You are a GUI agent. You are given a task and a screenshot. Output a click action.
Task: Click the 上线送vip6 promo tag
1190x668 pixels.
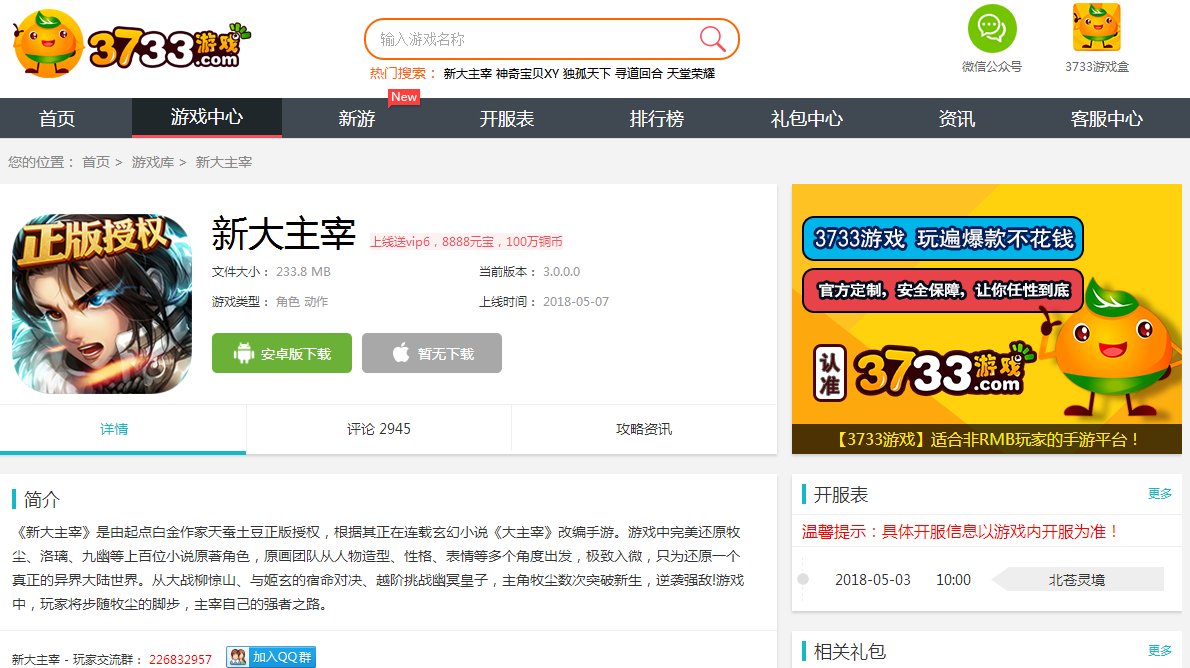(466, 241)
